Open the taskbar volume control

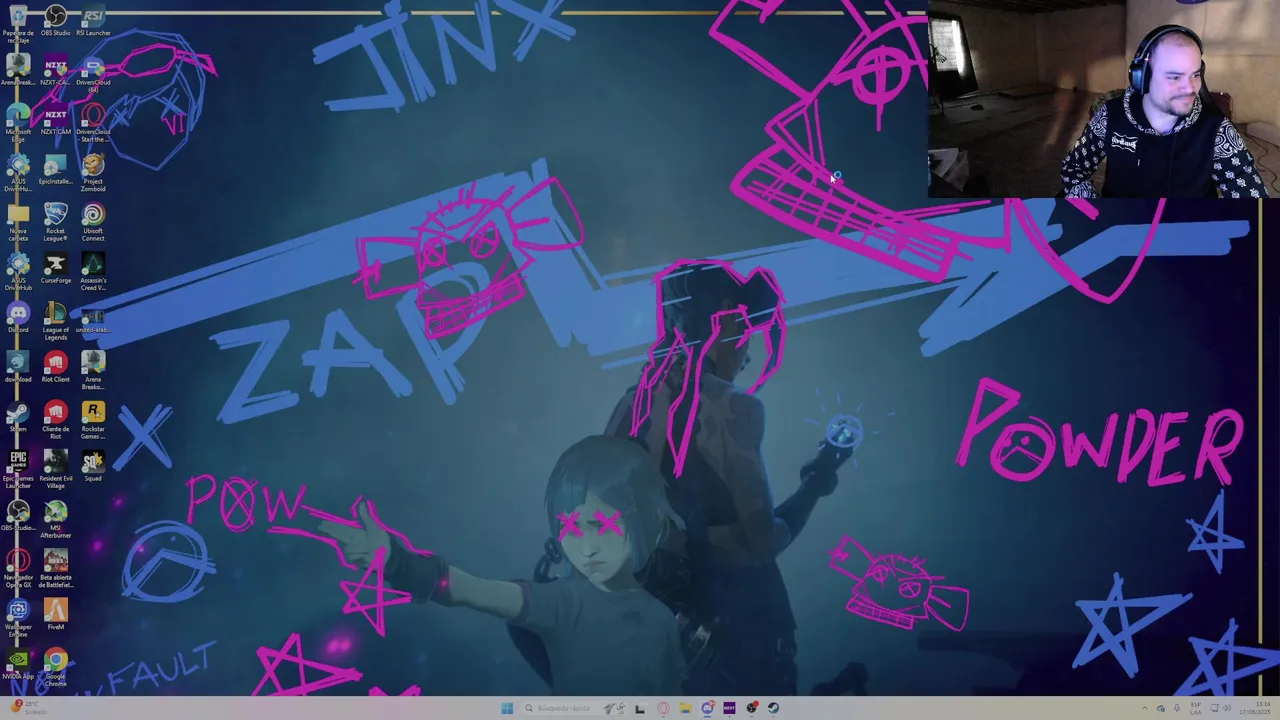click(1227, 708)
